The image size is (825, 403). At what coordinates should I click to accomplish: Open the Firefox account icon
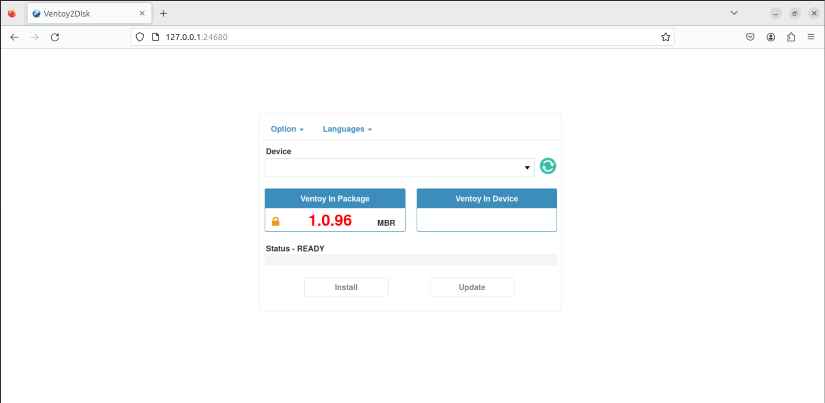click(x=771, y=37)
